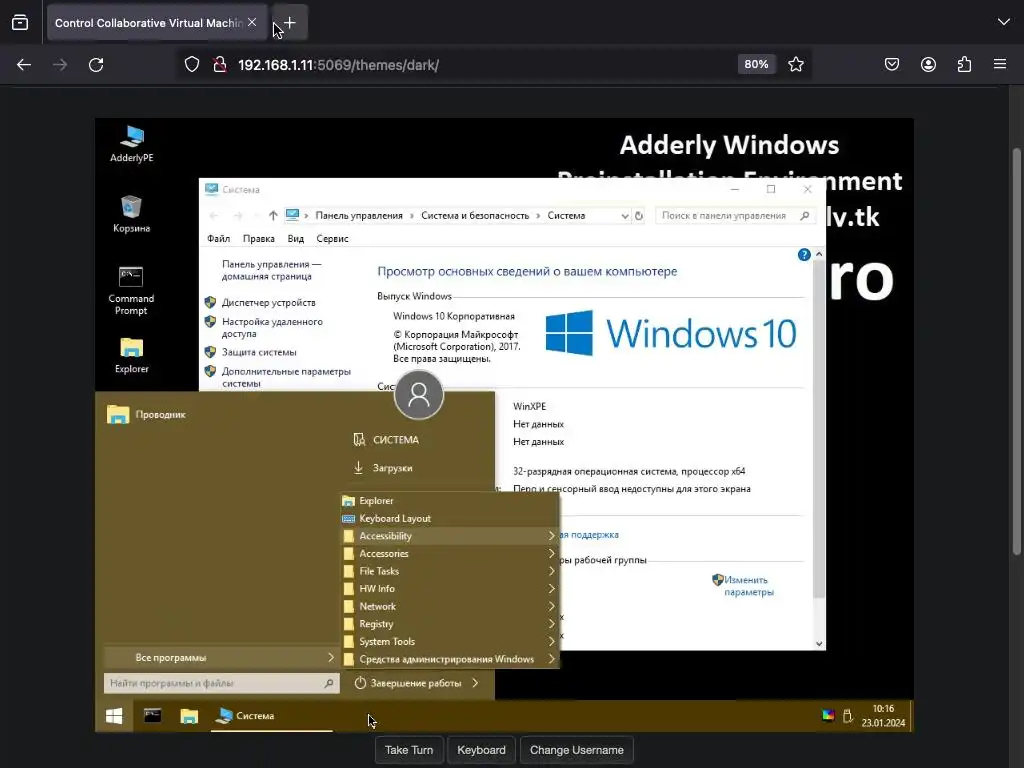Click the up arrow in address bar

273,216
